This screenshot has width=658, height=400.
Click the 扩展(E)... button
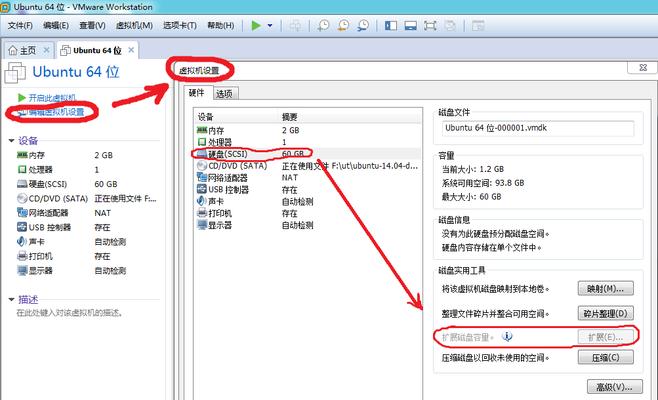(x=605, y=337)
